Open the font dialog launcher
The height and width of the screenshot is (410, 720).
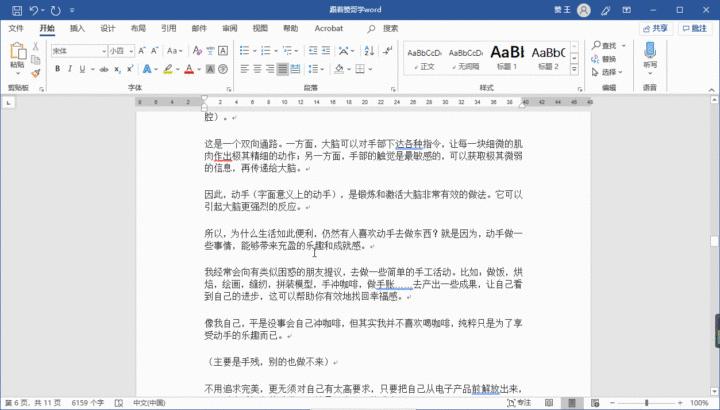click(x=229, y=89)
